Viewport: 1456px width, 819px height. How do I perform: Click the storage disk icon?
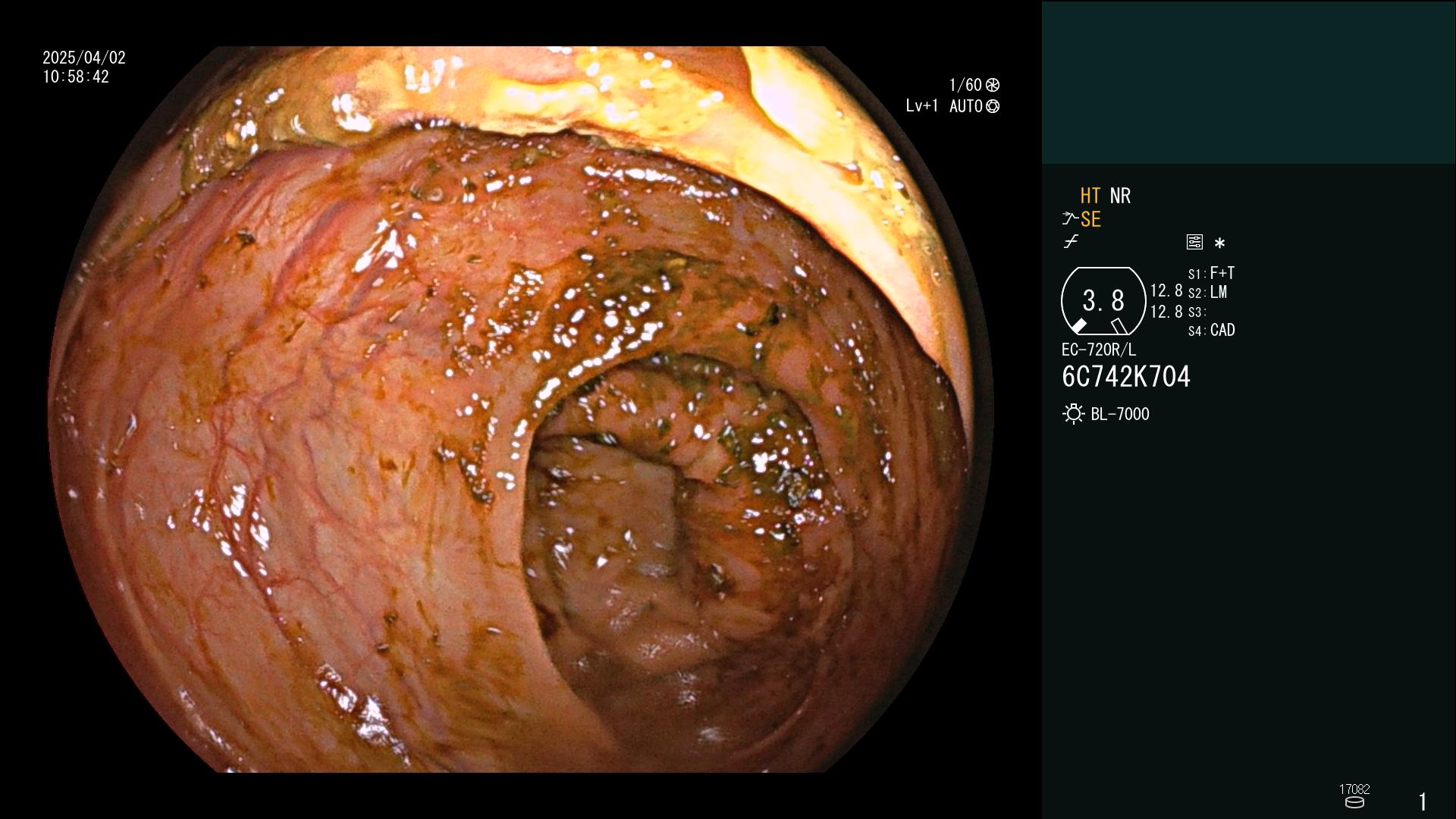click(1354, 802)
